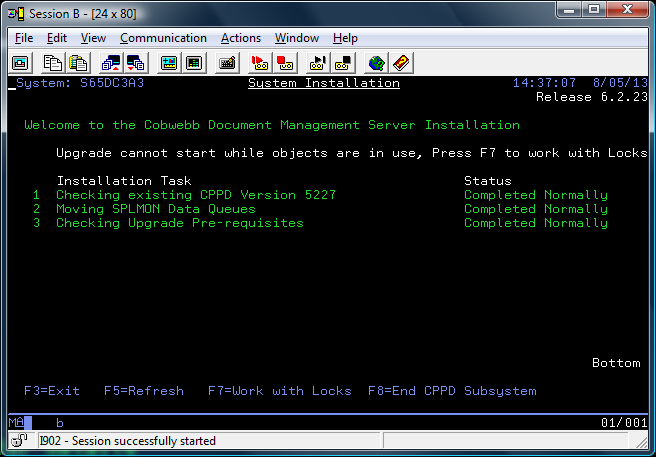Click the connection status icon in status bar
Viewport: 656px width, 457px height.
(x=18, y=440)
